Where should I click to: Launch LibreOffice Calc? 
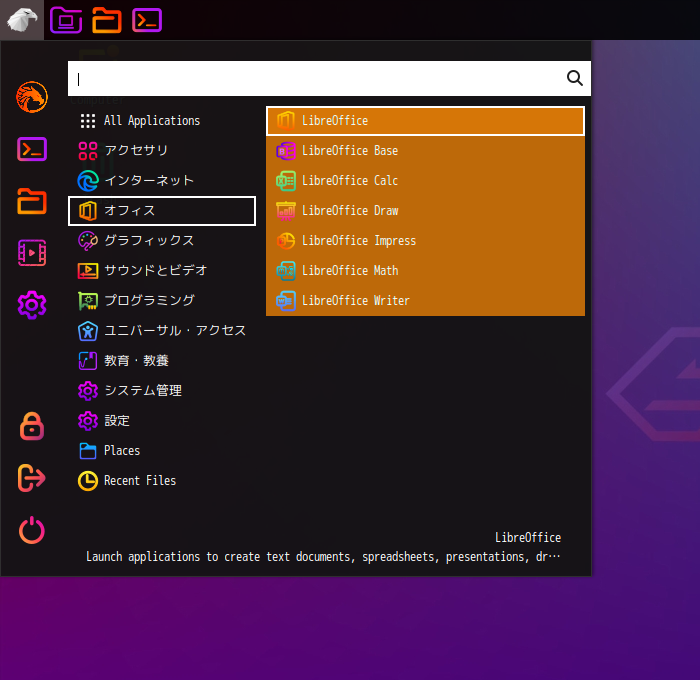(x=425, y=181)
